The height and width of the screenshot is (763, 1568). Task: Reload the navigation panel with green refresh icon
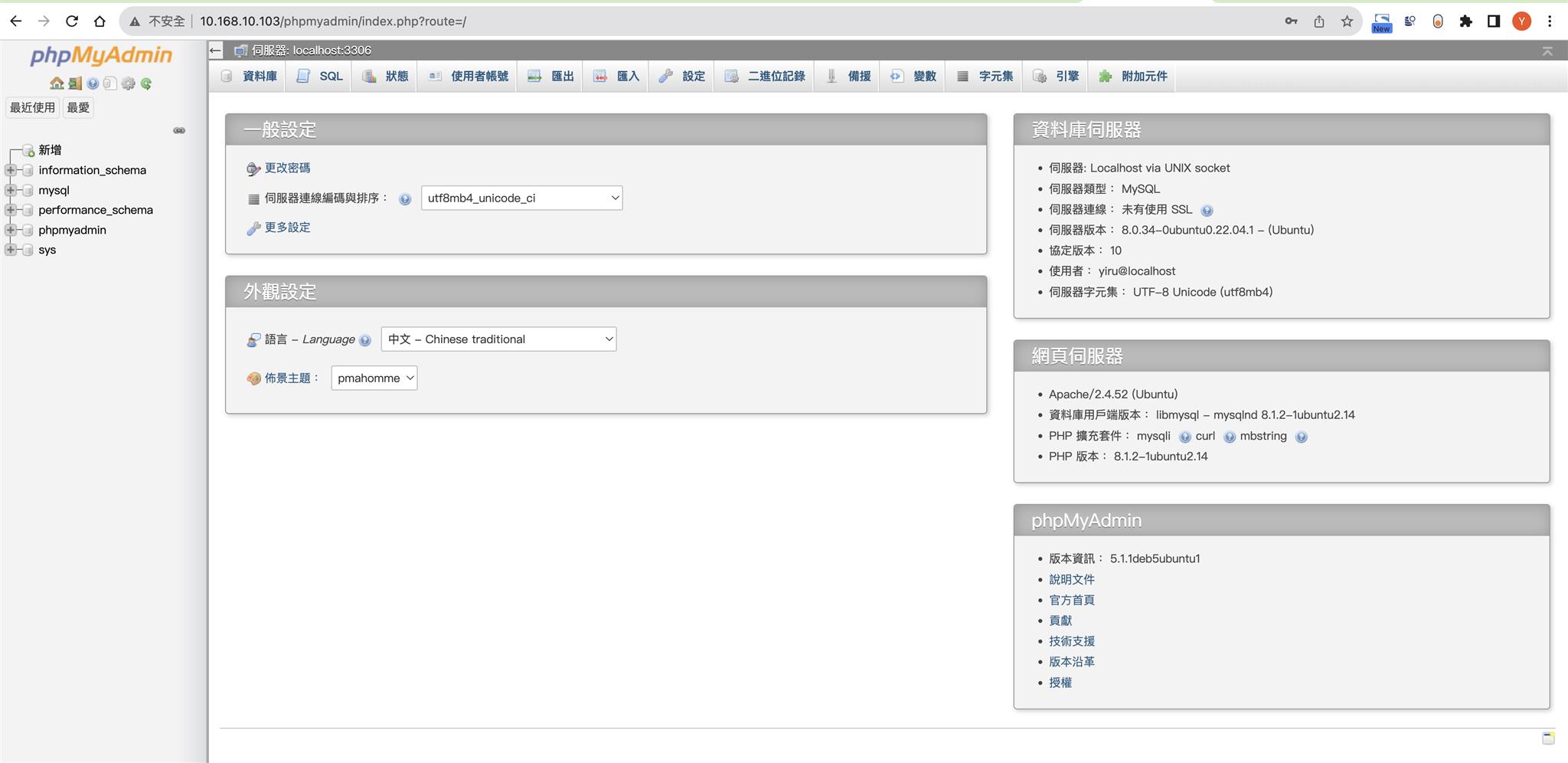145,84
